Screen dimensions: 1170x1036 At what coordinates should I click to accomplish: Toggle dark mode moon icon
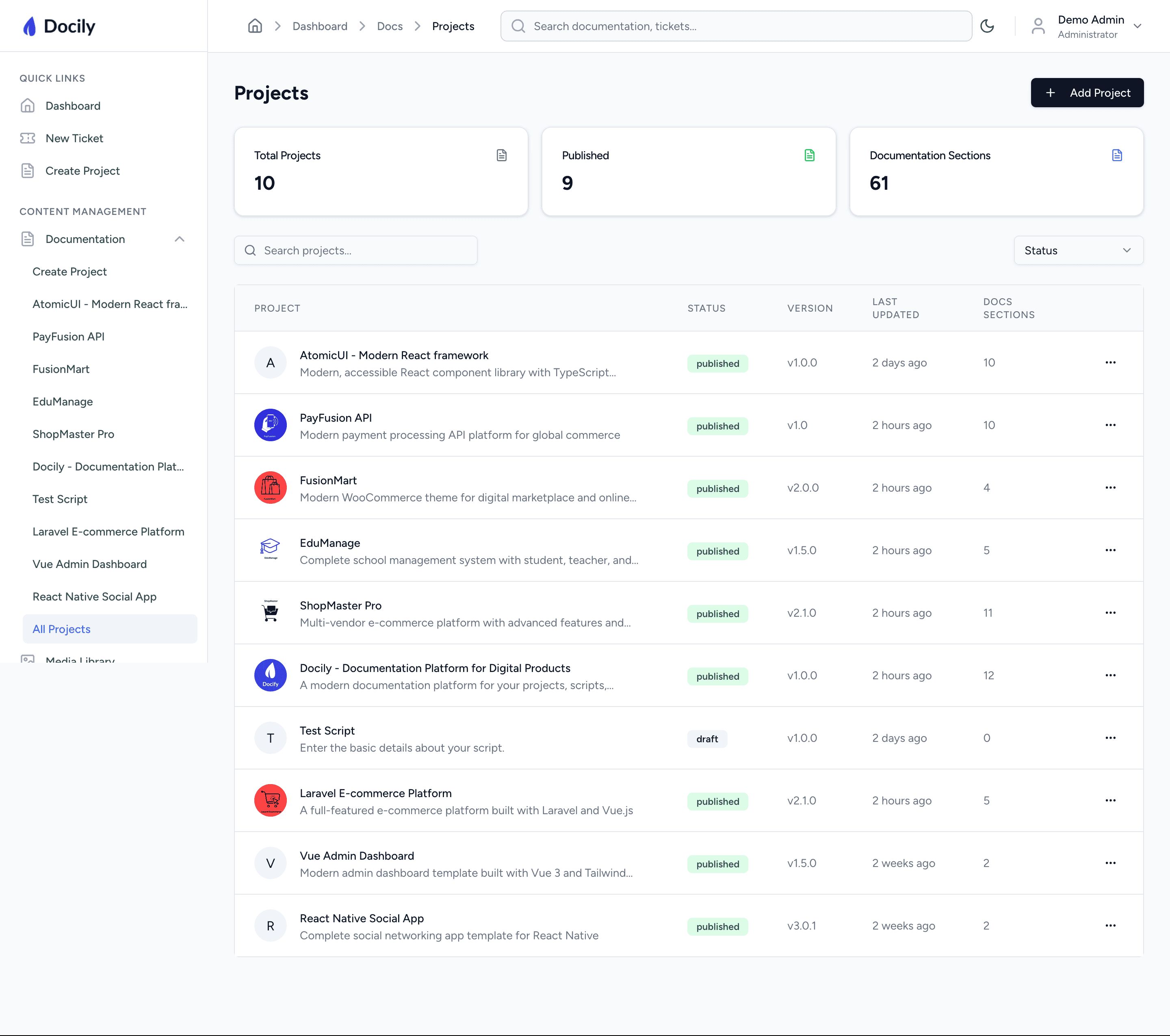click(987, 26)
